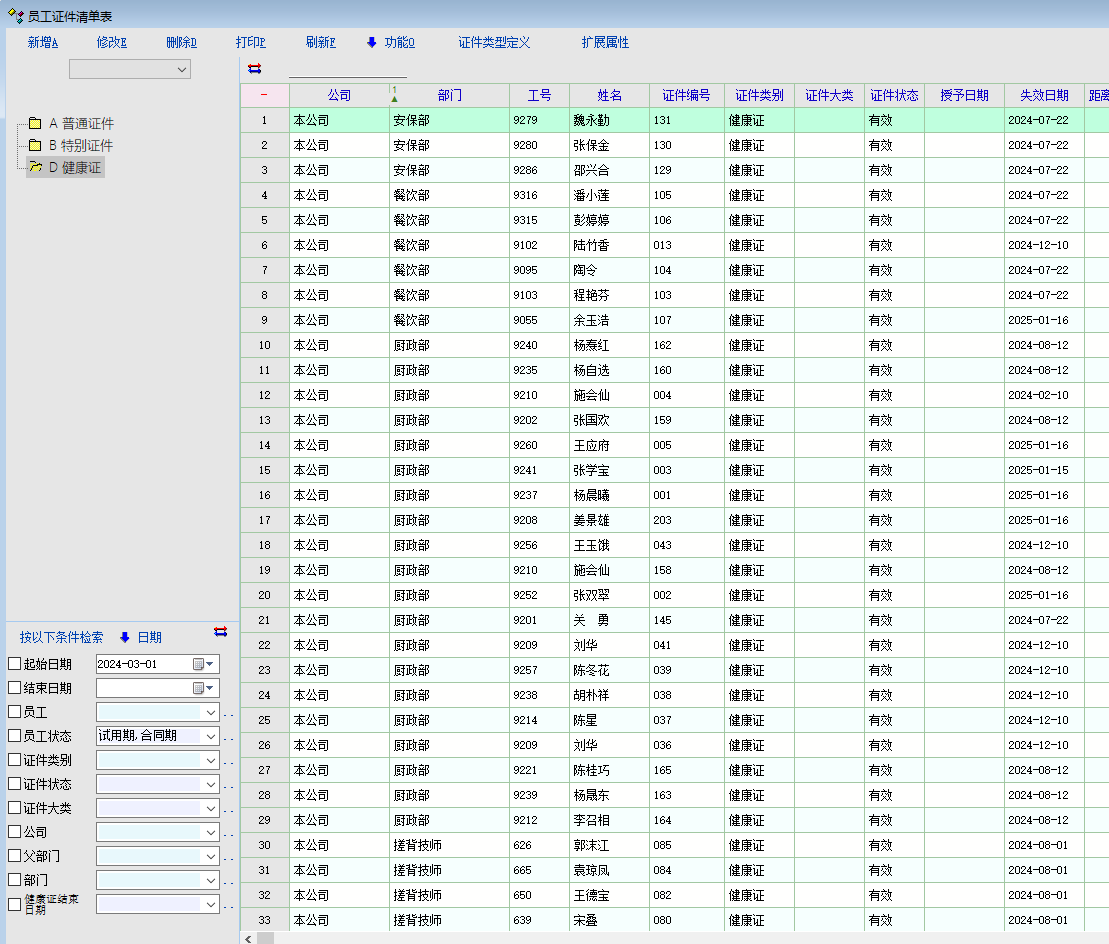Click the swap arrows icon in search panel
This screenshot has width=1109, height=944.
[220, 631]
